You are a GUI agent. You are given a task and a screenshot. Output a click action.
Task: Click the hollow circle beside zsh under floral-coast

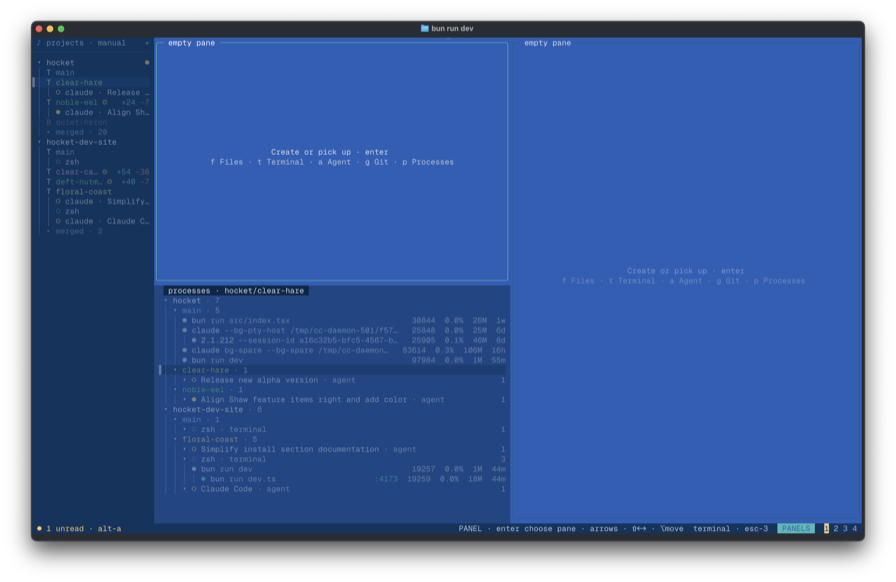tap(58, 211)
